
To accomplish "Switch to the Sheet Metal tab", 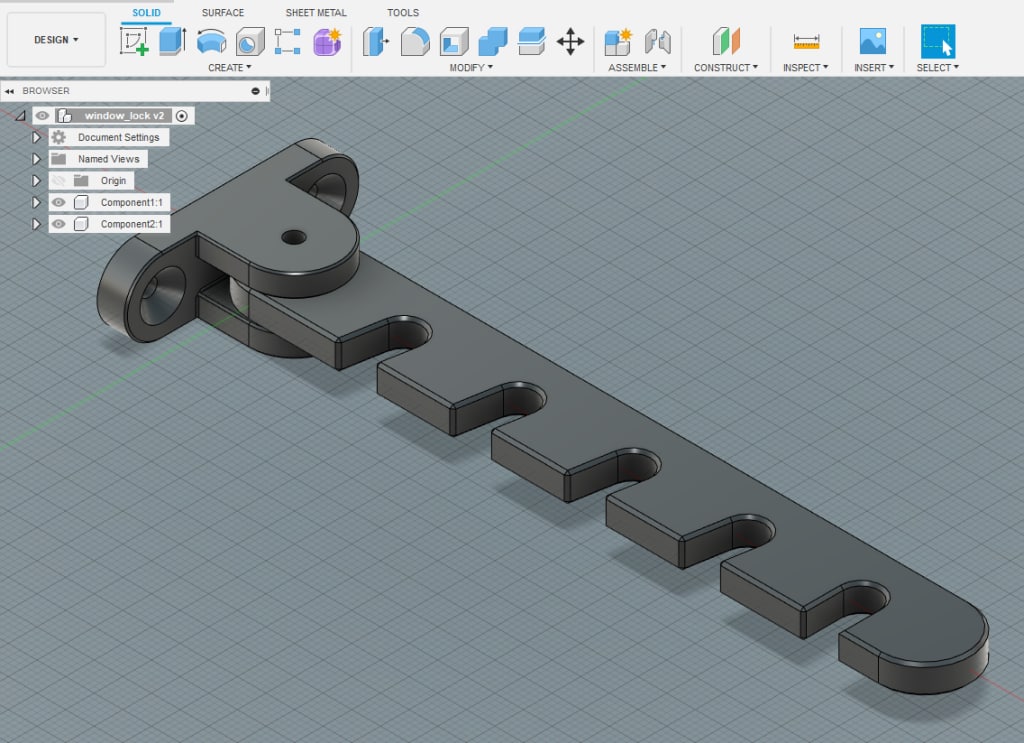I will [x=316, y=12].
